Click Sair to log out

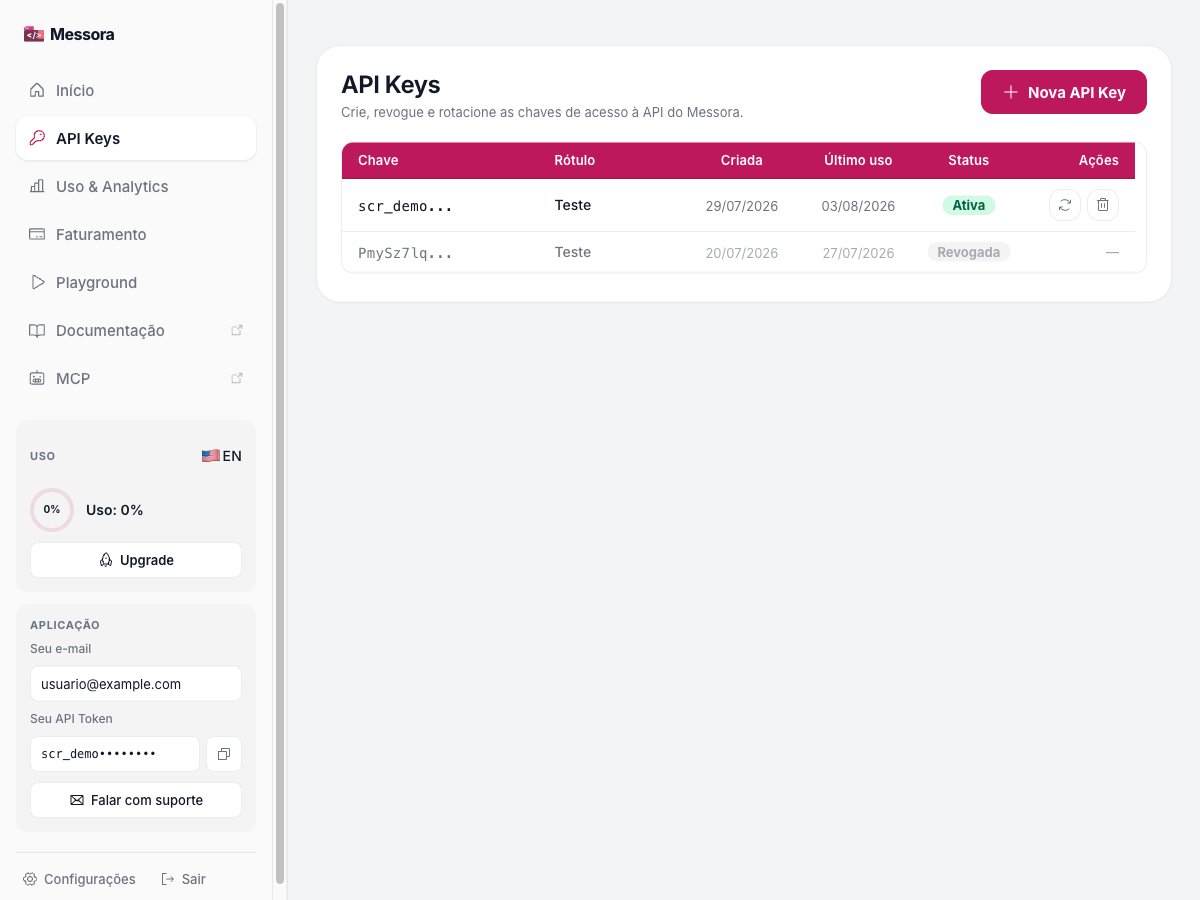pyautogui.click(x=183, y=879)
